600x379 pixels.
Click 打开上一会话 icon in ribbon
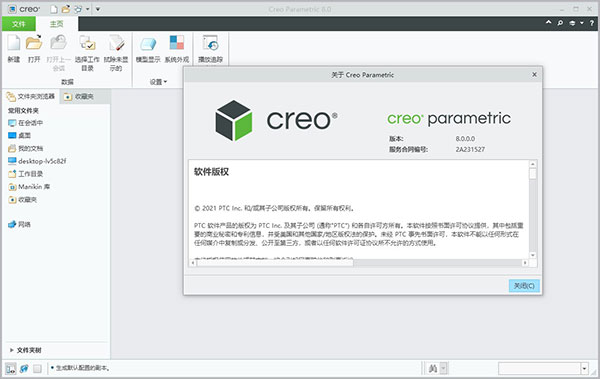[59, 42]
